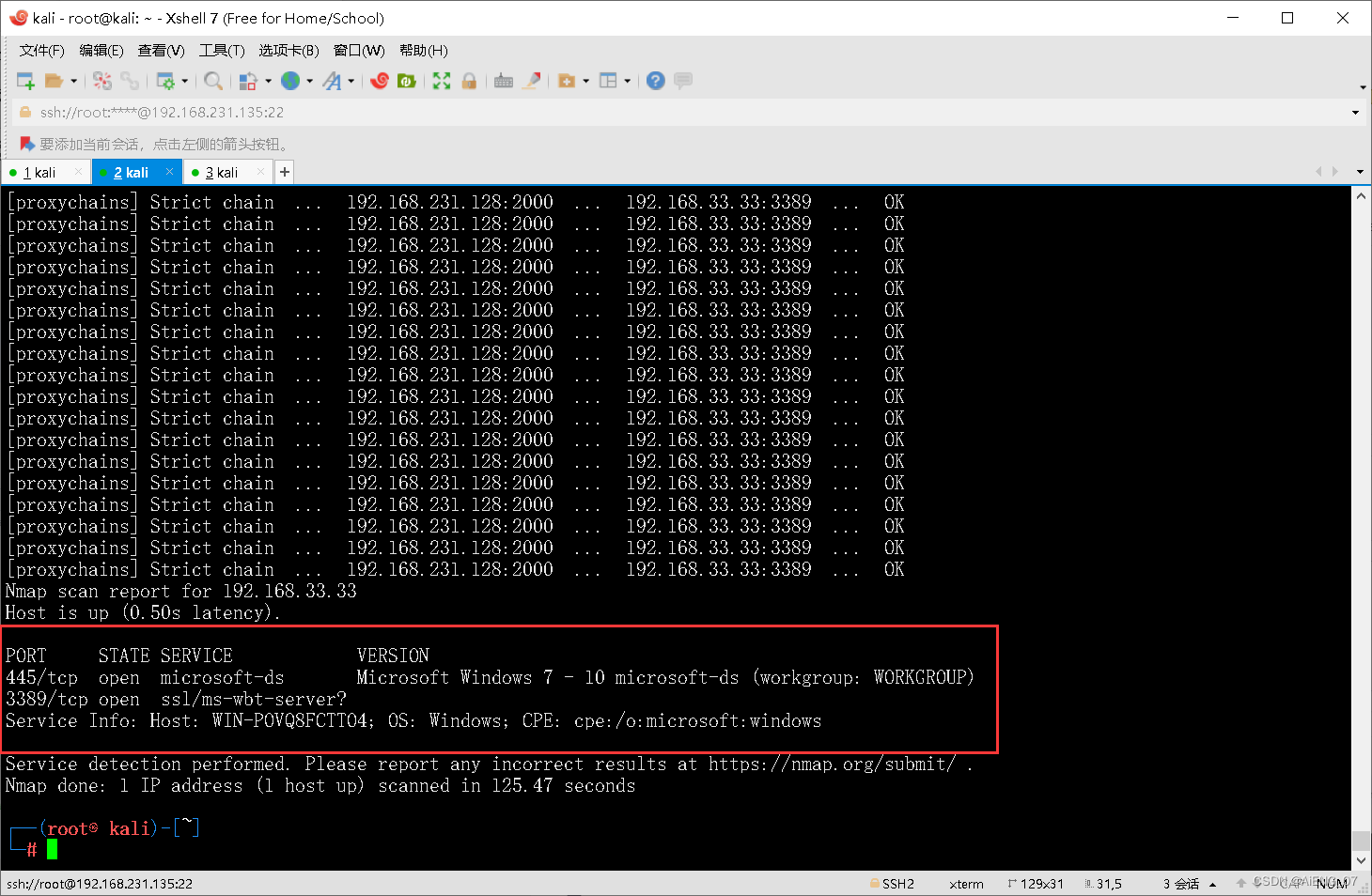Open Help with blue question icon
Screen dimensions: 1372x896
[656, 81]
